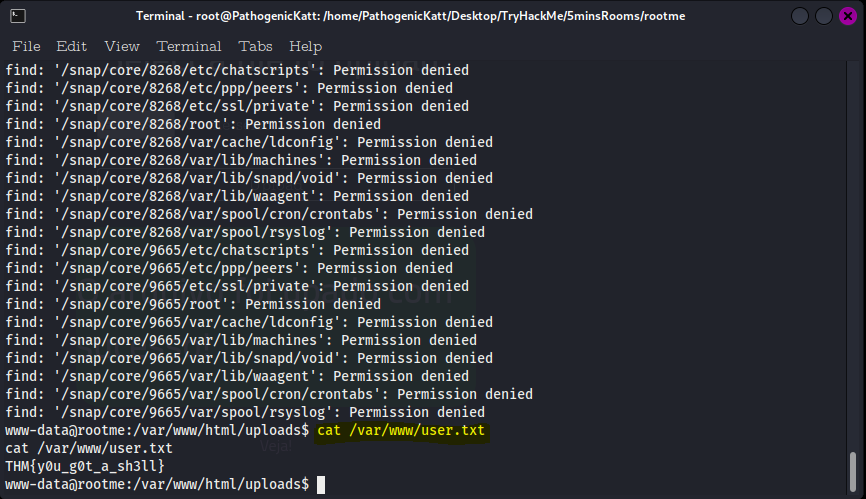Click the window title bar text

tap(431, 17)
